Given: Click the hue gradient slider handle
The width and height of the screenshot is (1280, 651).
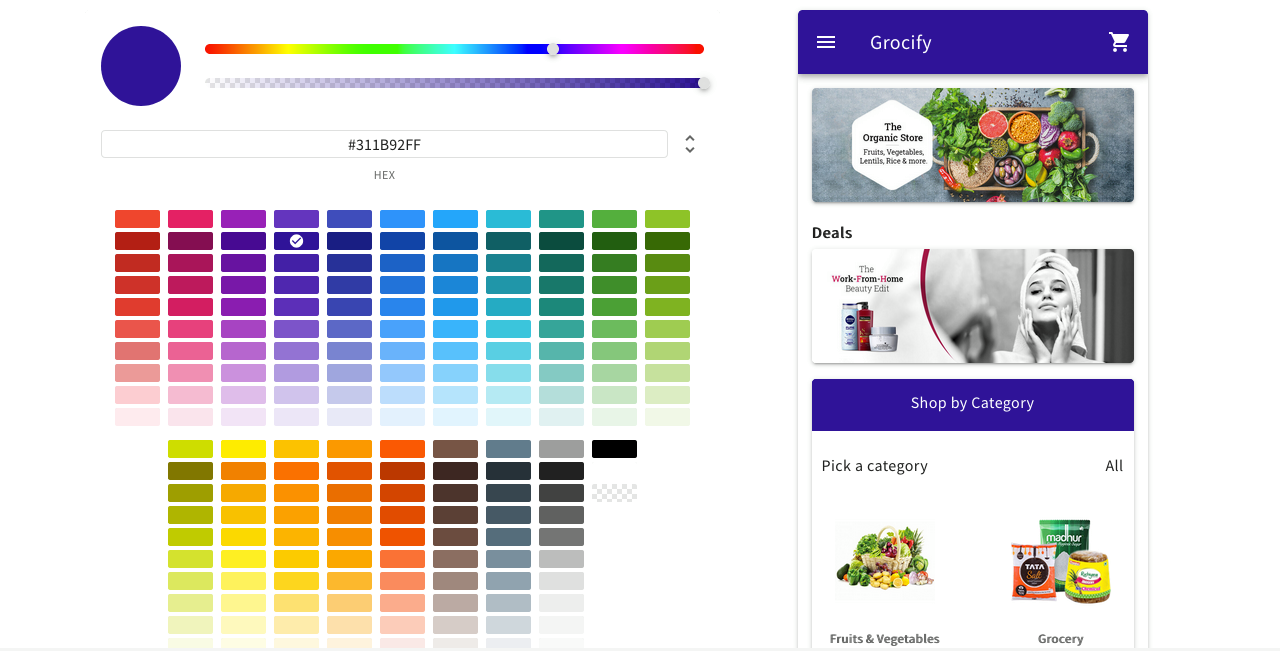Looking at the screenshot, I should coord(552,47).
